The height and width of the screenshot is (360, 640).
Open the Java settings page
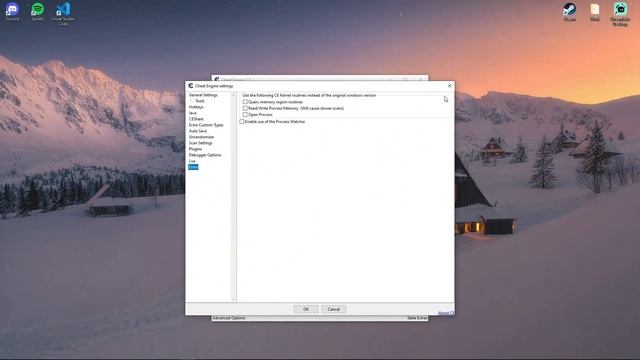193,113
